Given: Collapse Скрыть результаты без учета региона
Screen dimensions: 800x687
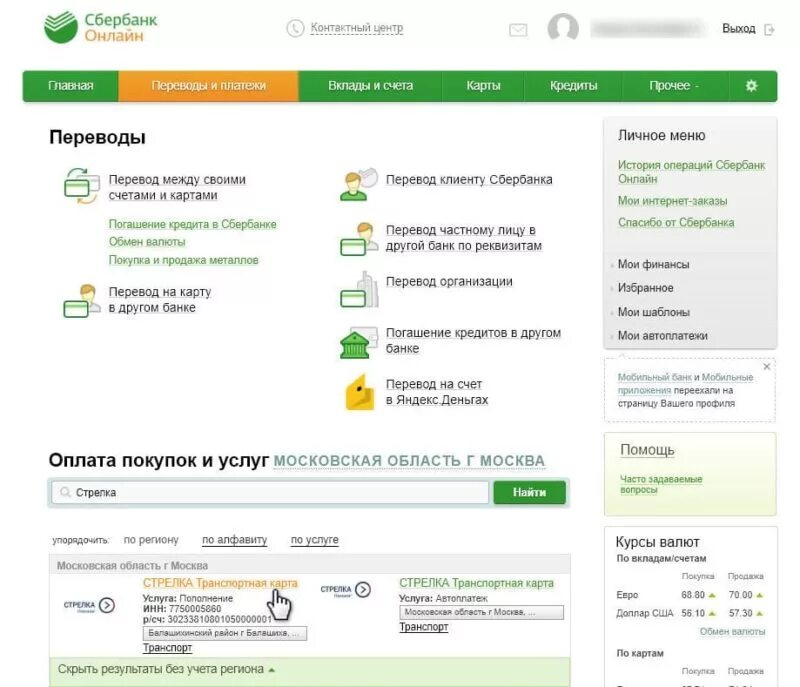Looking at the screenshot, I should pyautogui.click(x=166, y=669).
